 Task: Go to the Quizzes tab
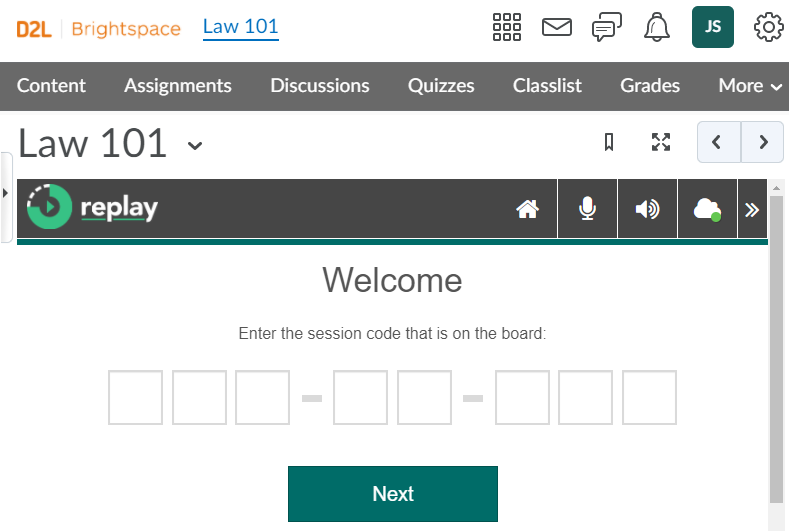point(441,86)
